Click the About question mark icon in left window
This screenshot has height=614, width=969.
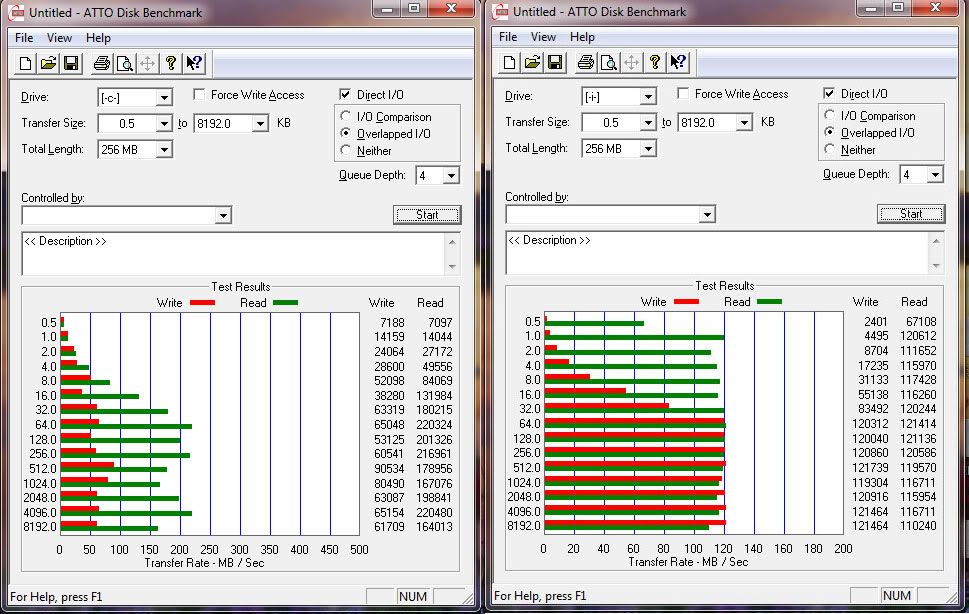(171, 63)
